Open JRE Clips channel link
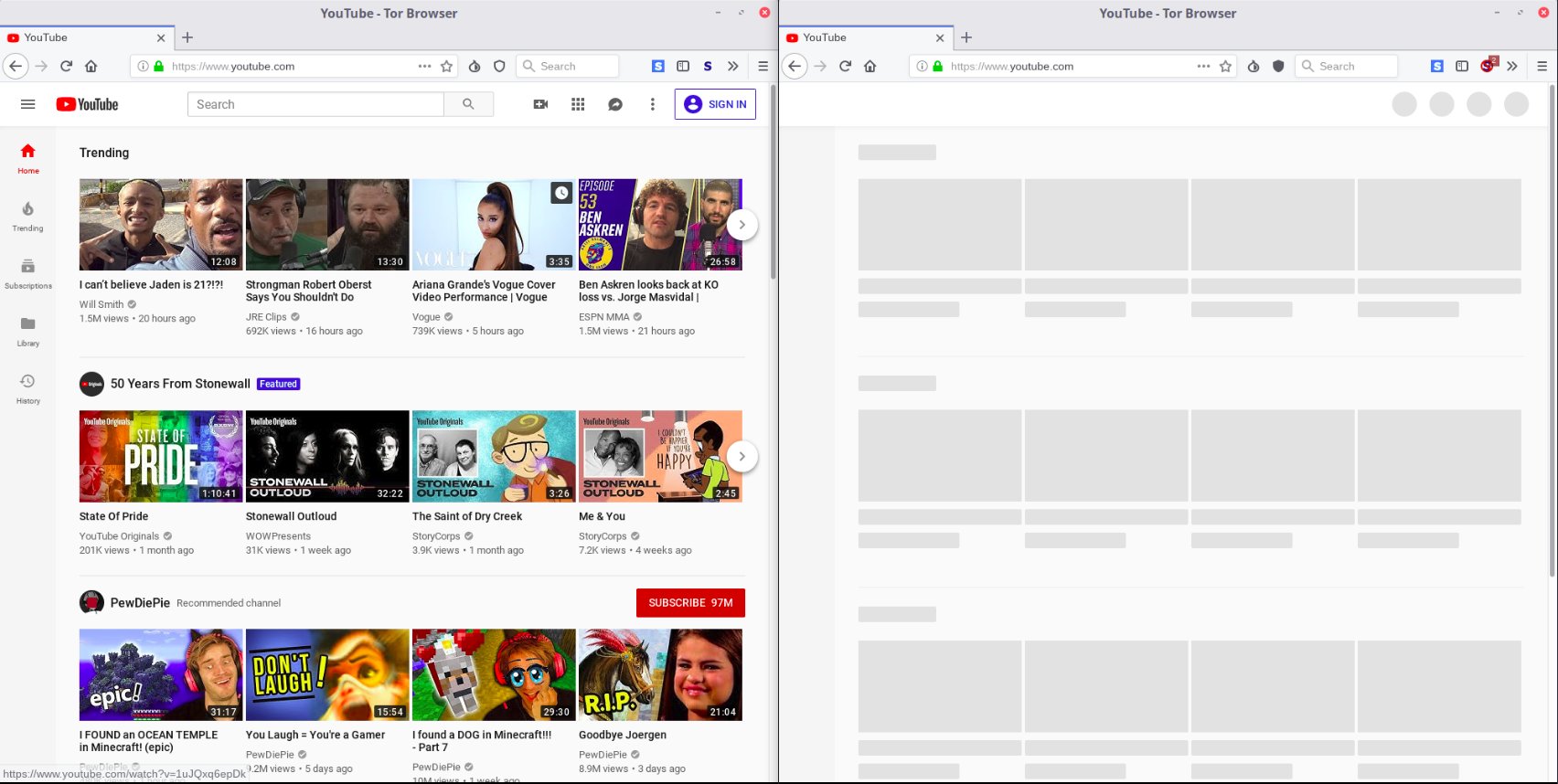1558x784 pixels. click(266, 317)
